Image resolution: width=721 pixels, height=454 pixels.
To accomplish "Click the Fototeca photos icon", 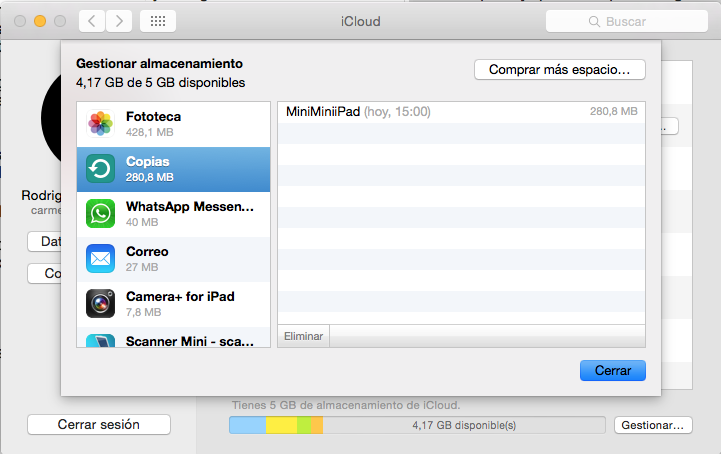I will [x=100, y=124].
